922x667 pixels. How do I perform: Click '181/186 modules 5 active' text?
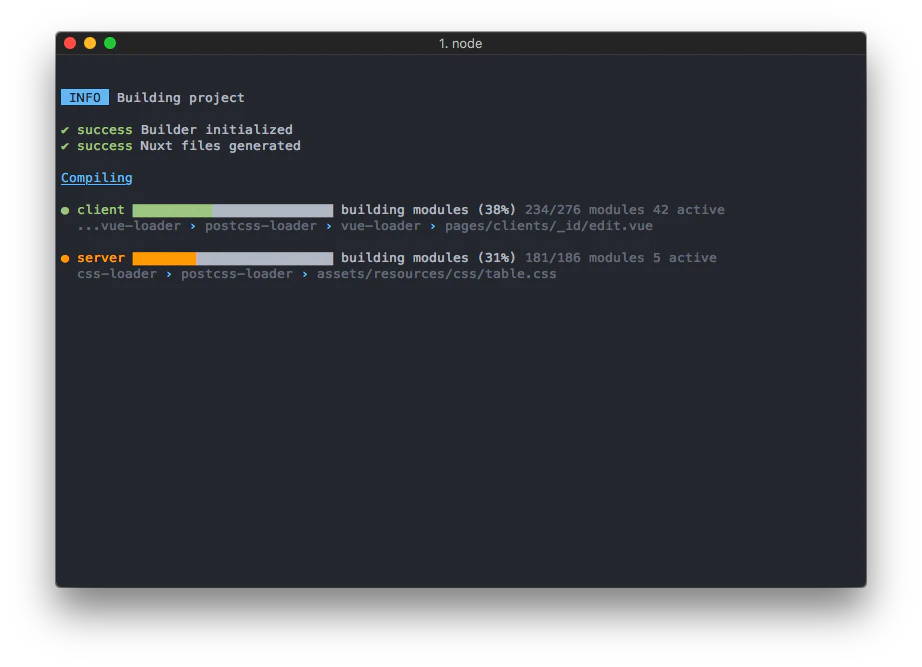tap(620, 258)
